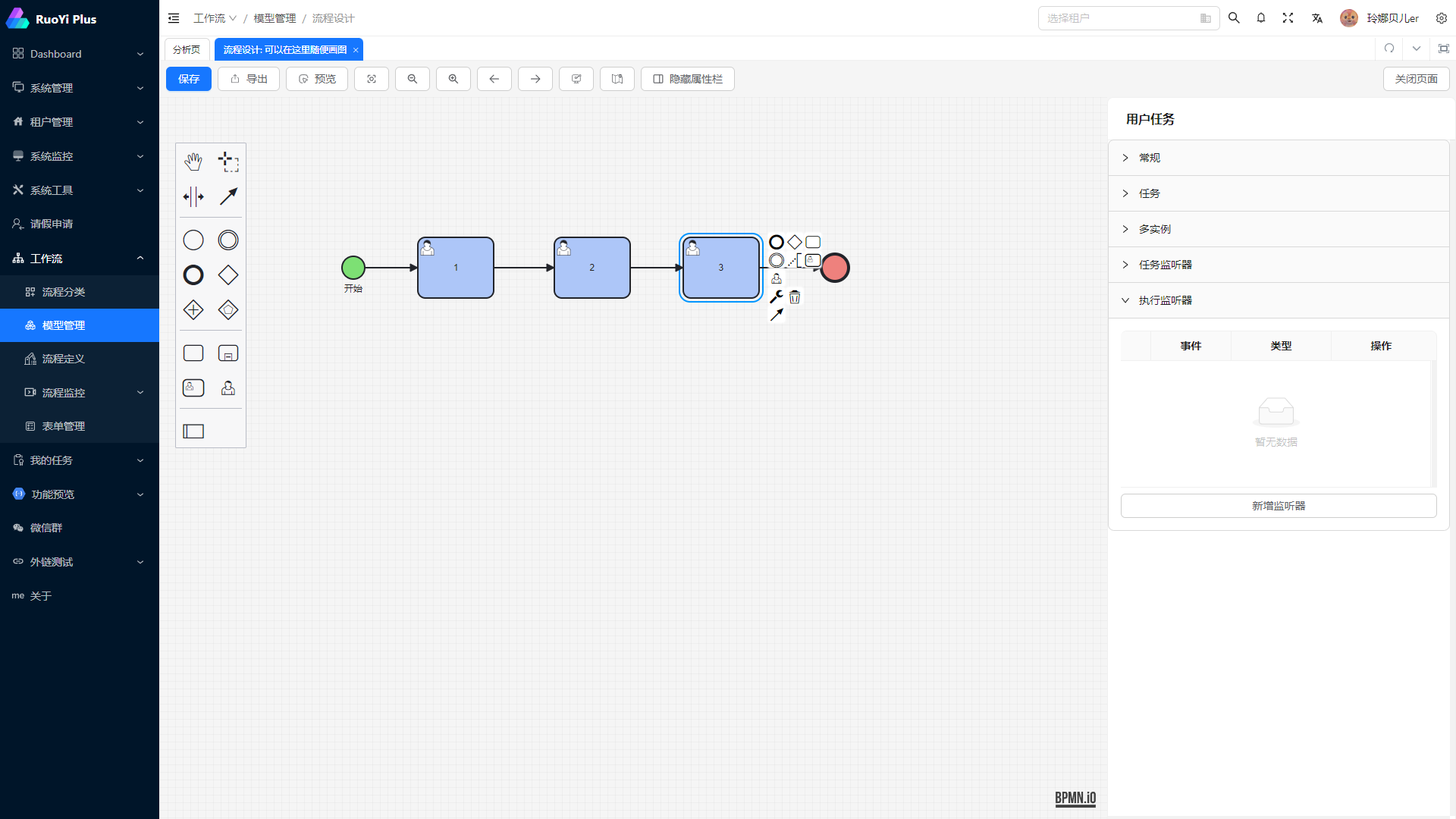This screenshot has height=819, width=1456.
Task: Click the hand/pan tool icon
Action: pos(193,161)
